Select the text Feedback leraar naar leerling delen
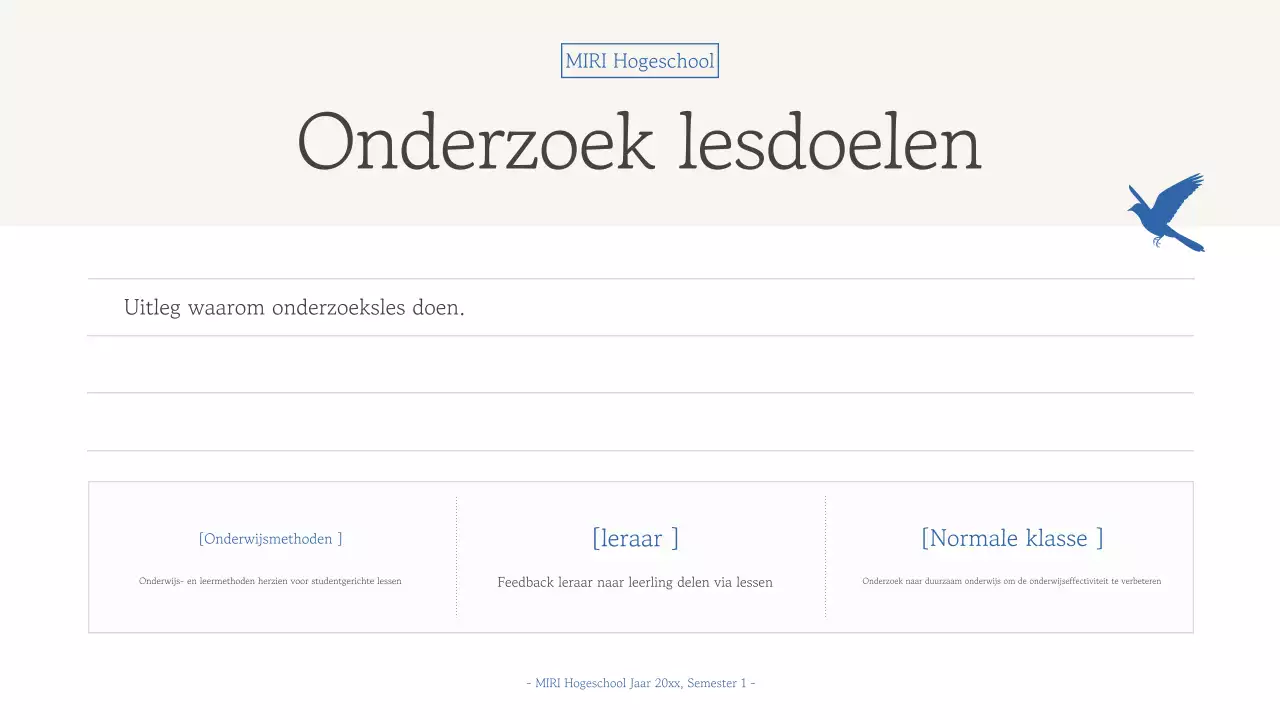The height and width of the screenshot is (720, 1280). [635, 581]
